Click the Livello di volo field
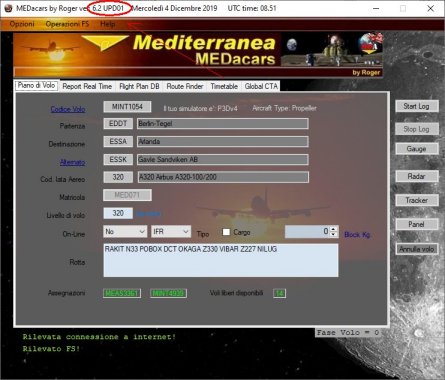 click(118, 213)
